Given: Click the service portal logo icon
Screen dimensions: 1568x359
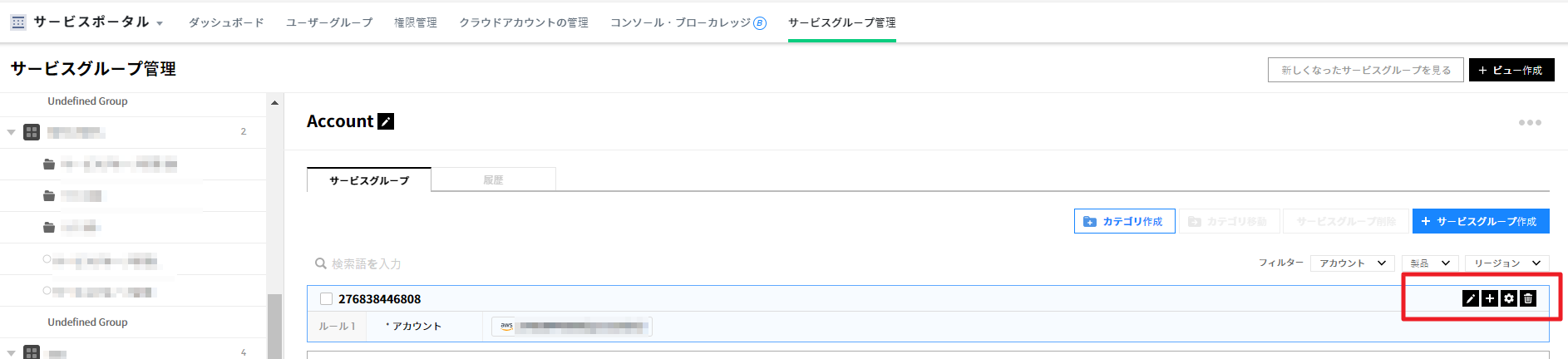Looking at the screenshot, I should 18,22.
